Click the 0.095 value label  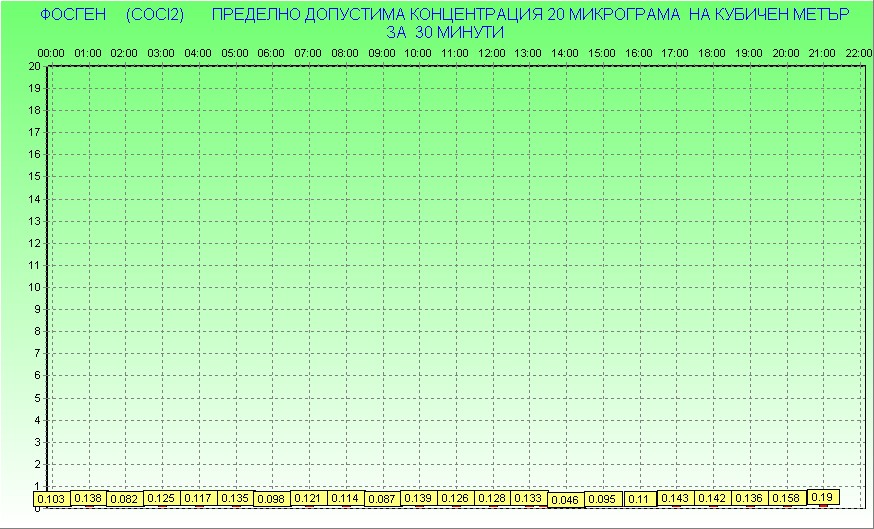[x=602, y=499]
